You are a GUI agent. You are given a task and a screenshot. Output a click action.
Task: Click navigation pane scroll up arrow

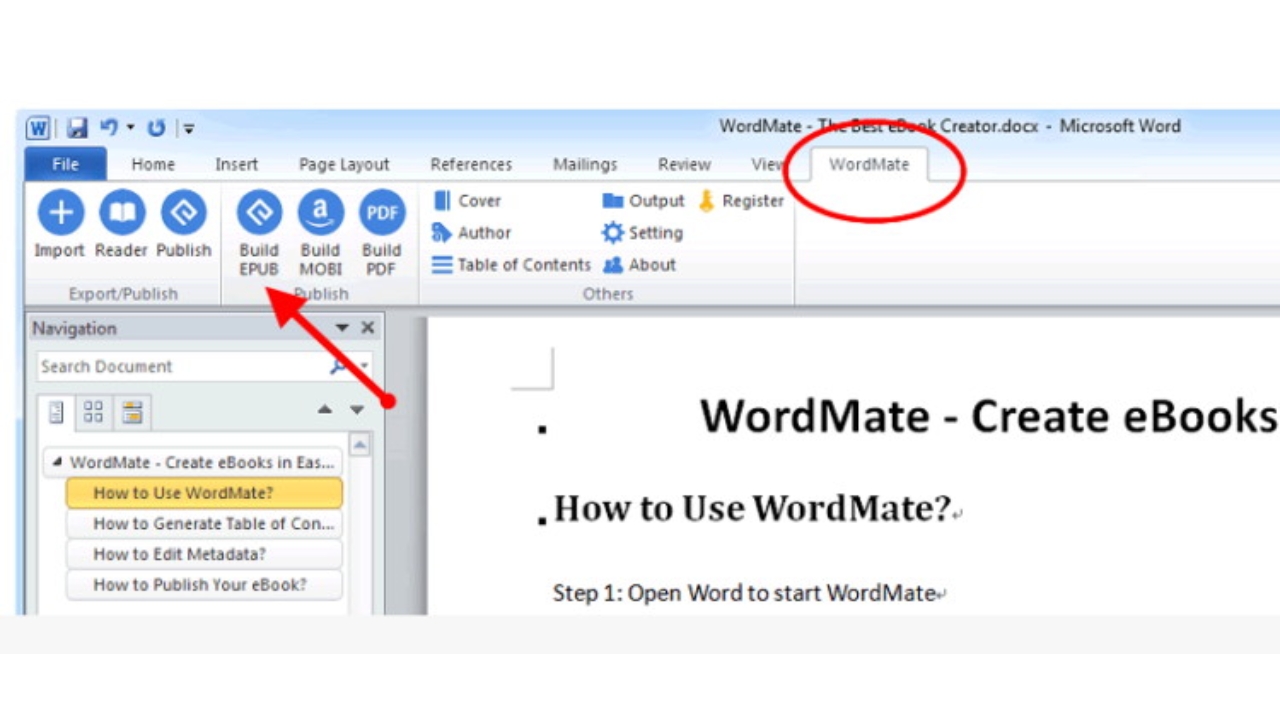click(359, 445)
